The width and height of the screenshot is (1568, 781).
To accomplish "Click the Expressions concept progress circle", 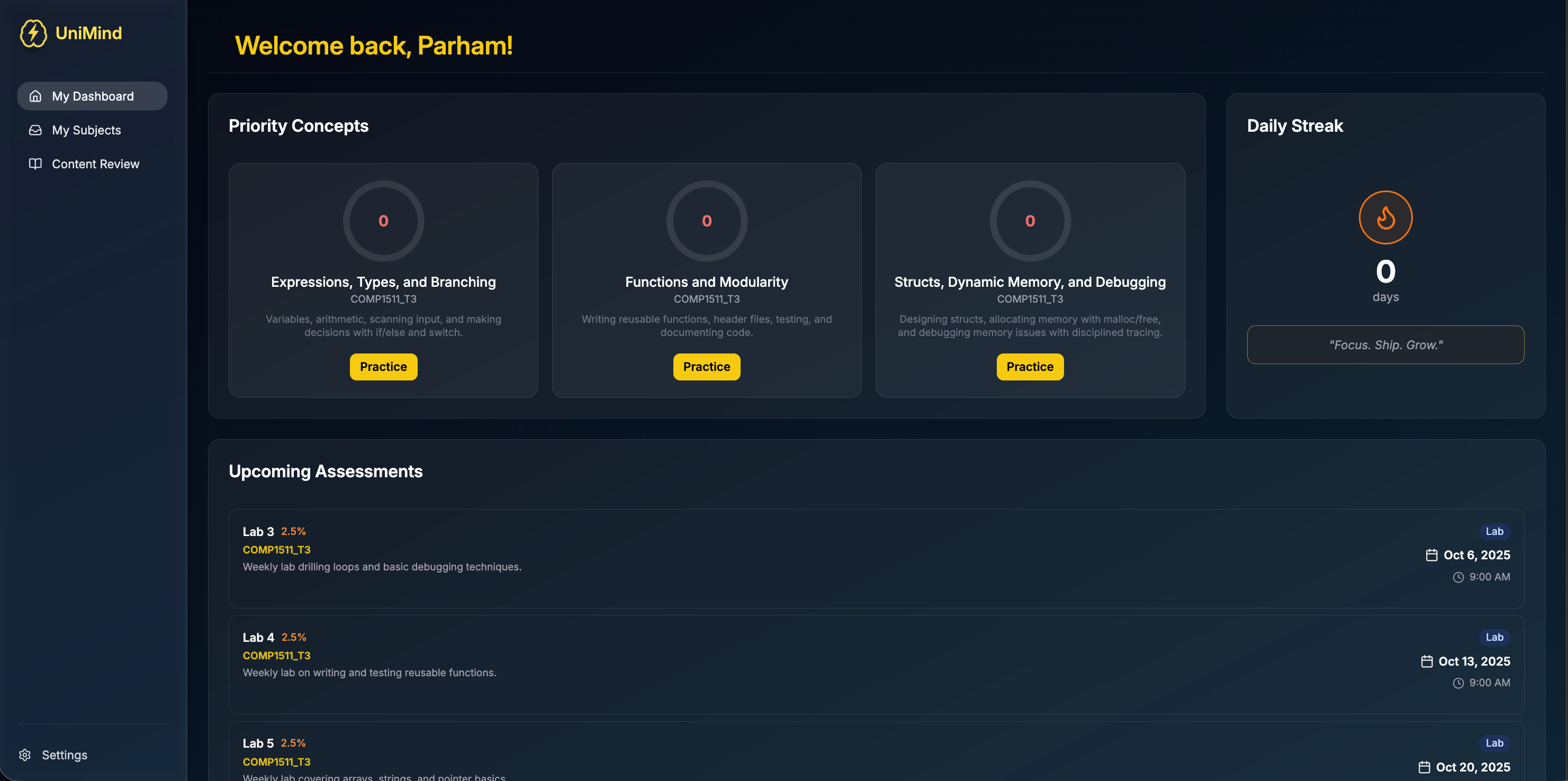I will tap(383, 221).
